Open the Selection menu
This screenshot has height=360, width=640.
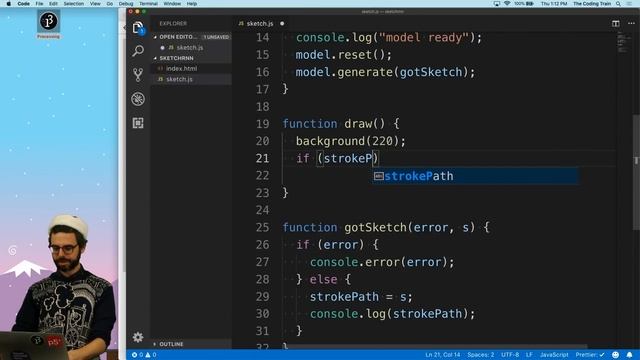pyautogui.click(x=73, y=4)
